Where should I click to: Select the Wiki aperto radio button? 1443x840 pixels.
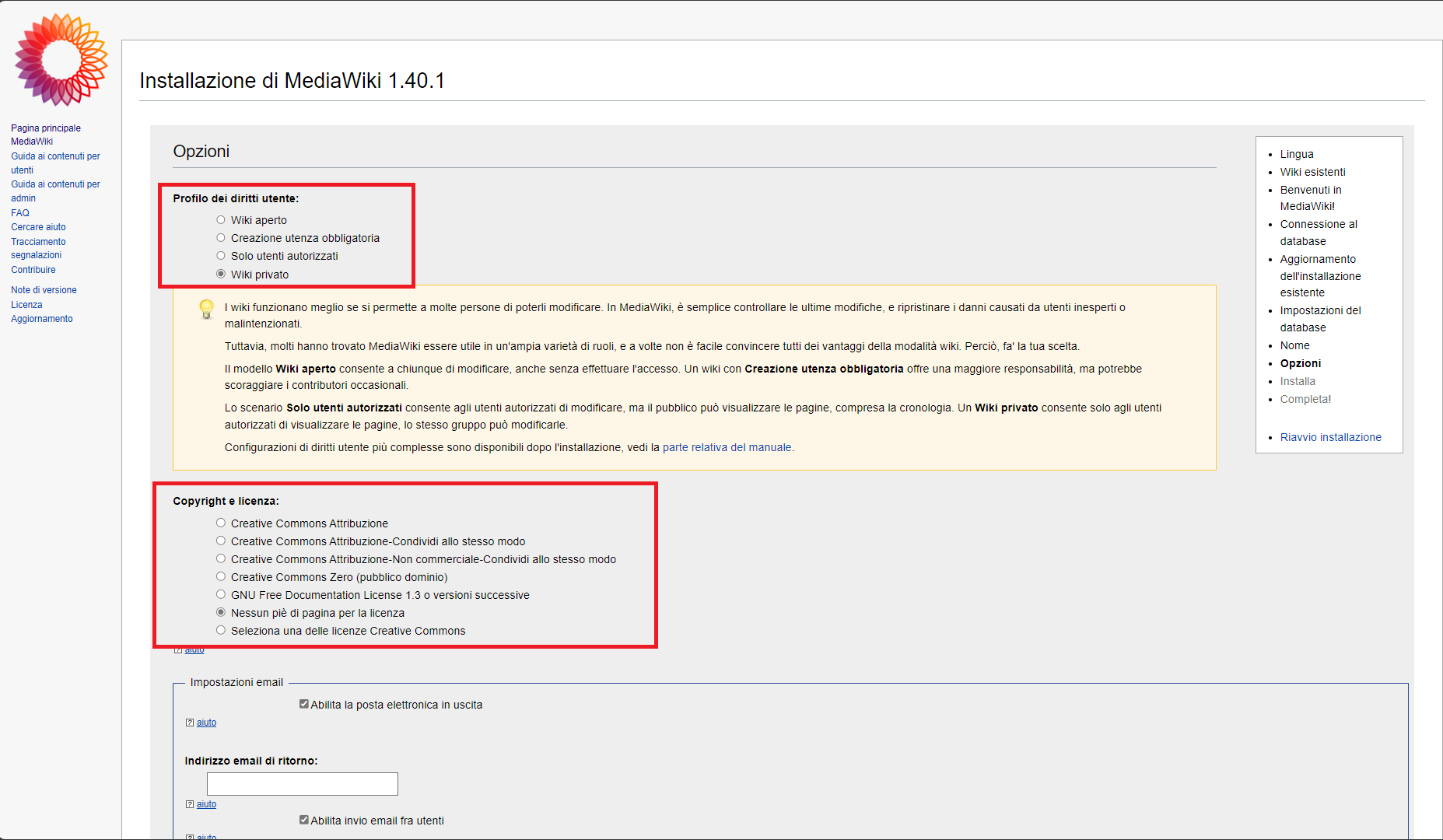pos(221,220)
